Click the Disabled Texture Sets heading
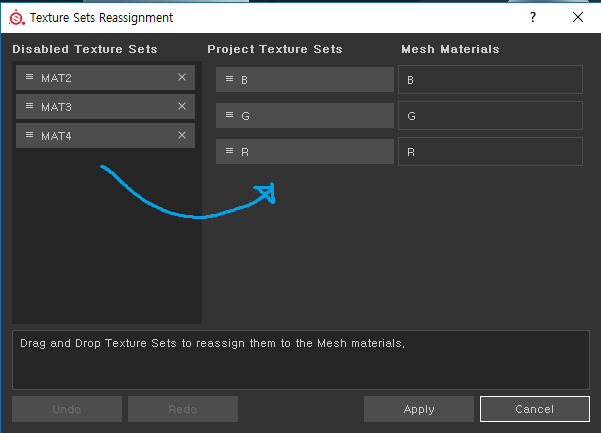This screenshot has height=433, width=601. pyautogui.click(x=85, y=49)
